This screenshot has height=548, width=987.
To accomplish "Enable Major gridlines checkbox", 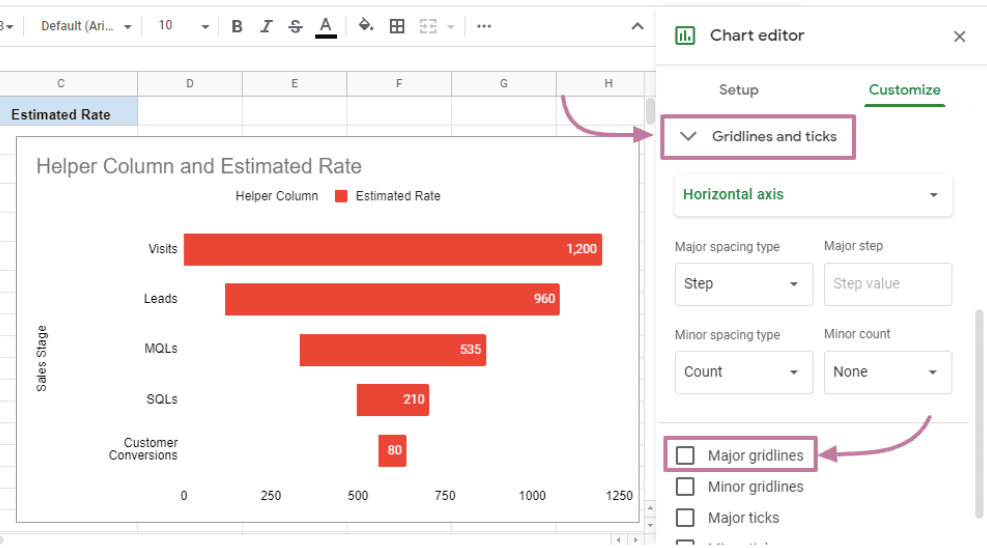I will (x=685, y=455).
